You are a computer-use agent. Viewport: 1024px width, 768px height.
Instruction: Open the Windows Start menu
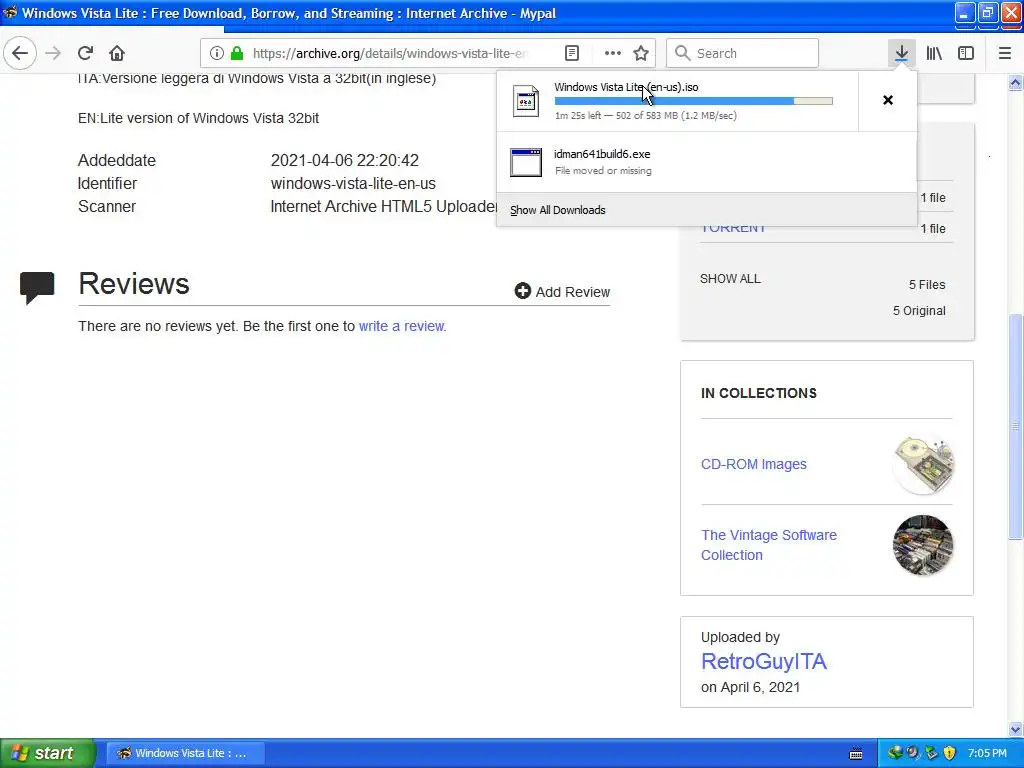(47, 753)
